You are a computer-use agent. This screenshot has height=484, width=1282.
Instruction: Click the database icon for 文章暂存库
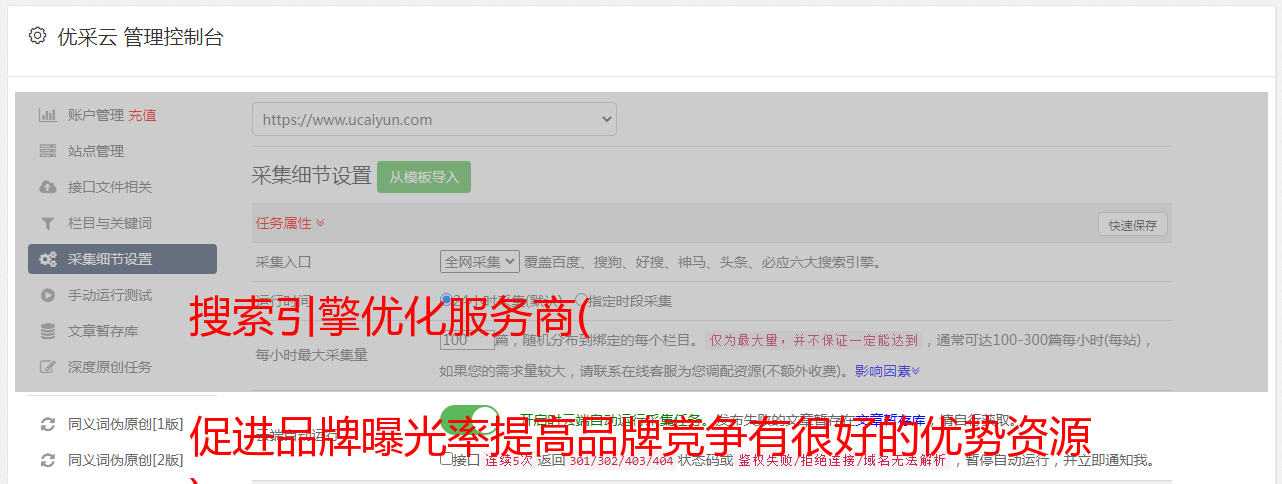coord(47,331)
